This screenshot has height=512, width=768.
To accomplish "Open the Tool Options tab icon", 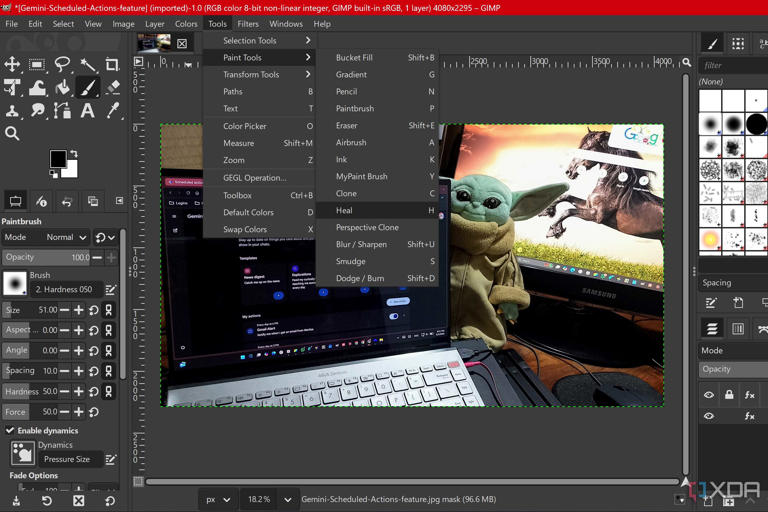I will pyautogui.click(x=15, y=201).
